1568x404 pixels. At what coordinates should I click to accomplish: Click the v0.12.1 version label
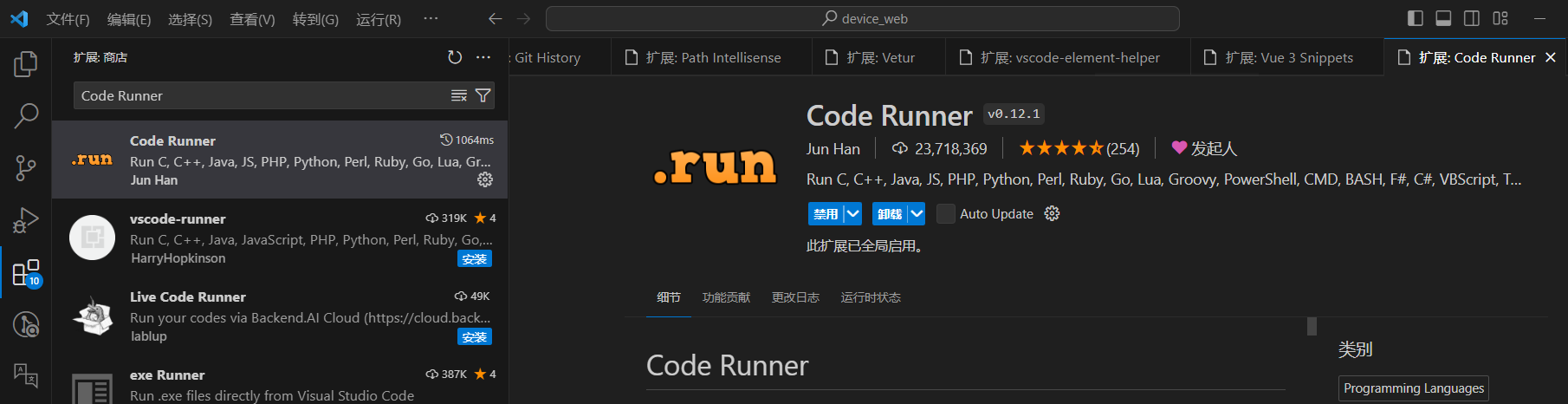click(1014, 114)
